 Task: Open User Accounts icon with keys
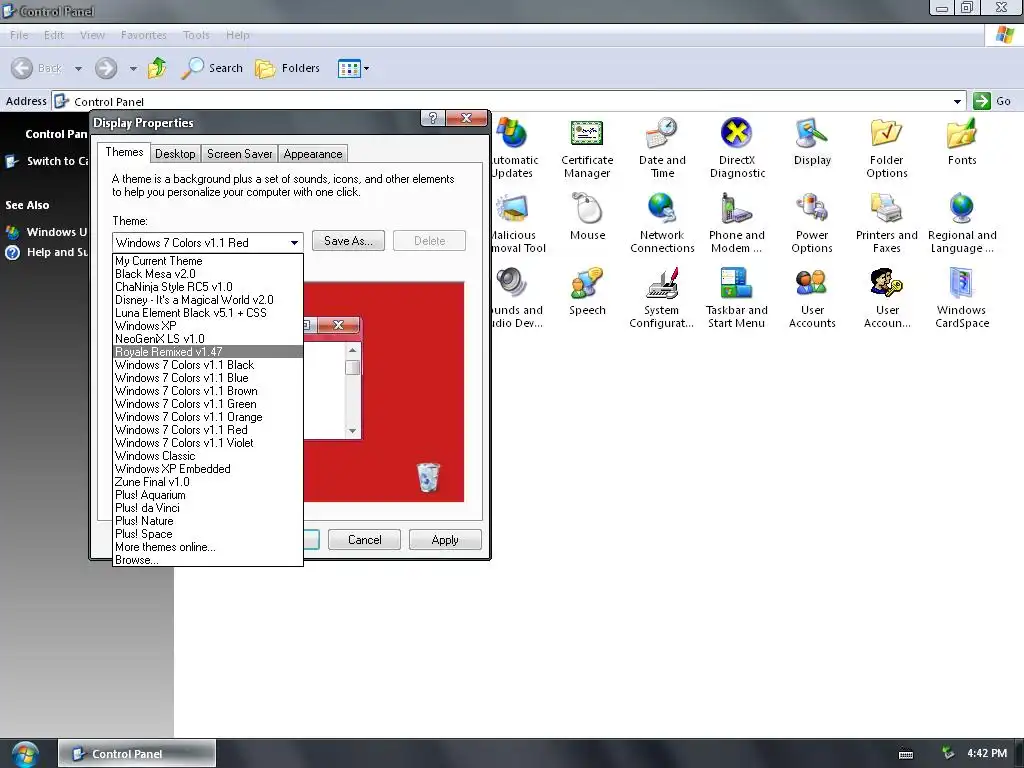[x=886, y=298]
